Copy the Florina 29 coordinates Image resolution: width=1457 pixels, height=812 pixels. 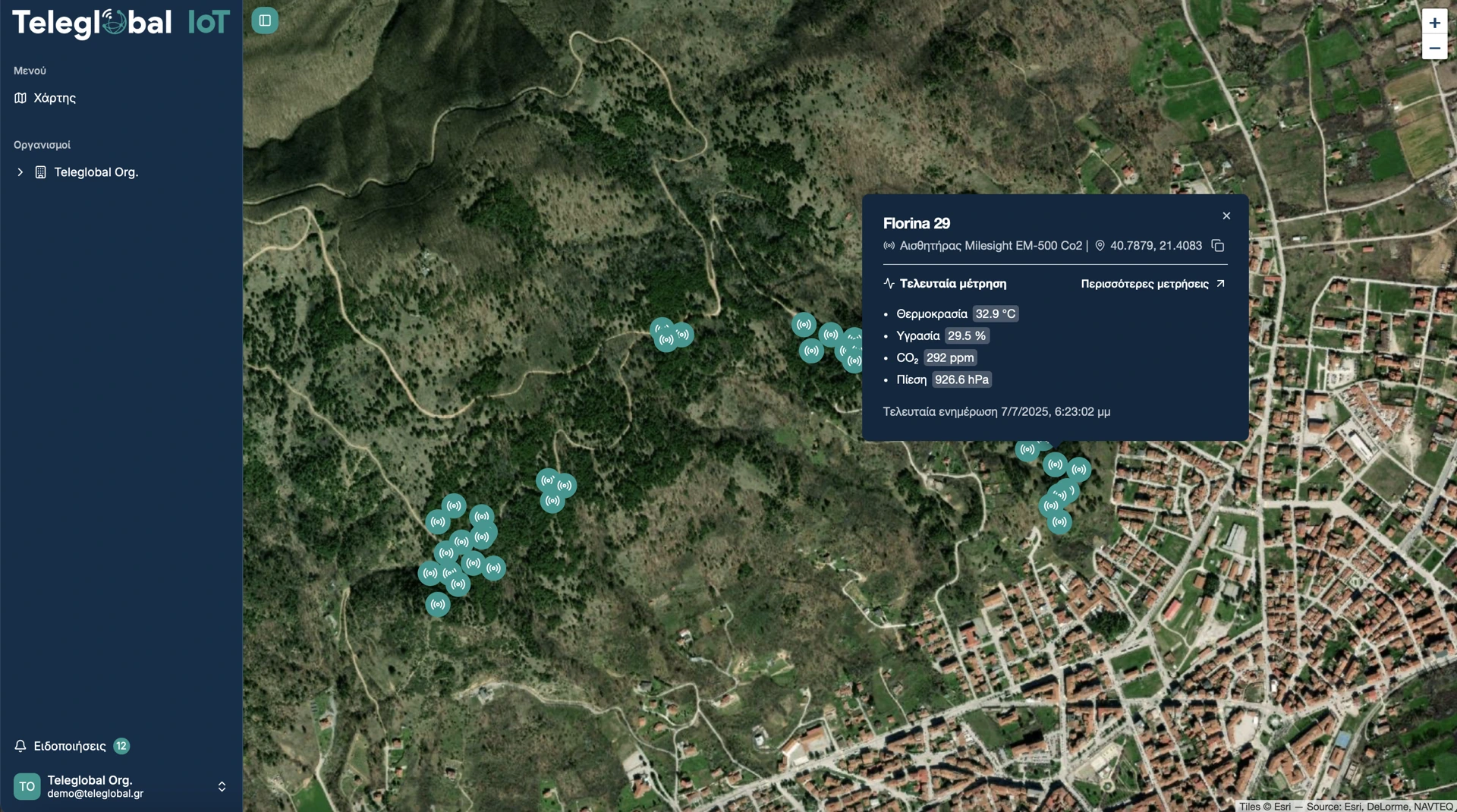click(1218, 246)
